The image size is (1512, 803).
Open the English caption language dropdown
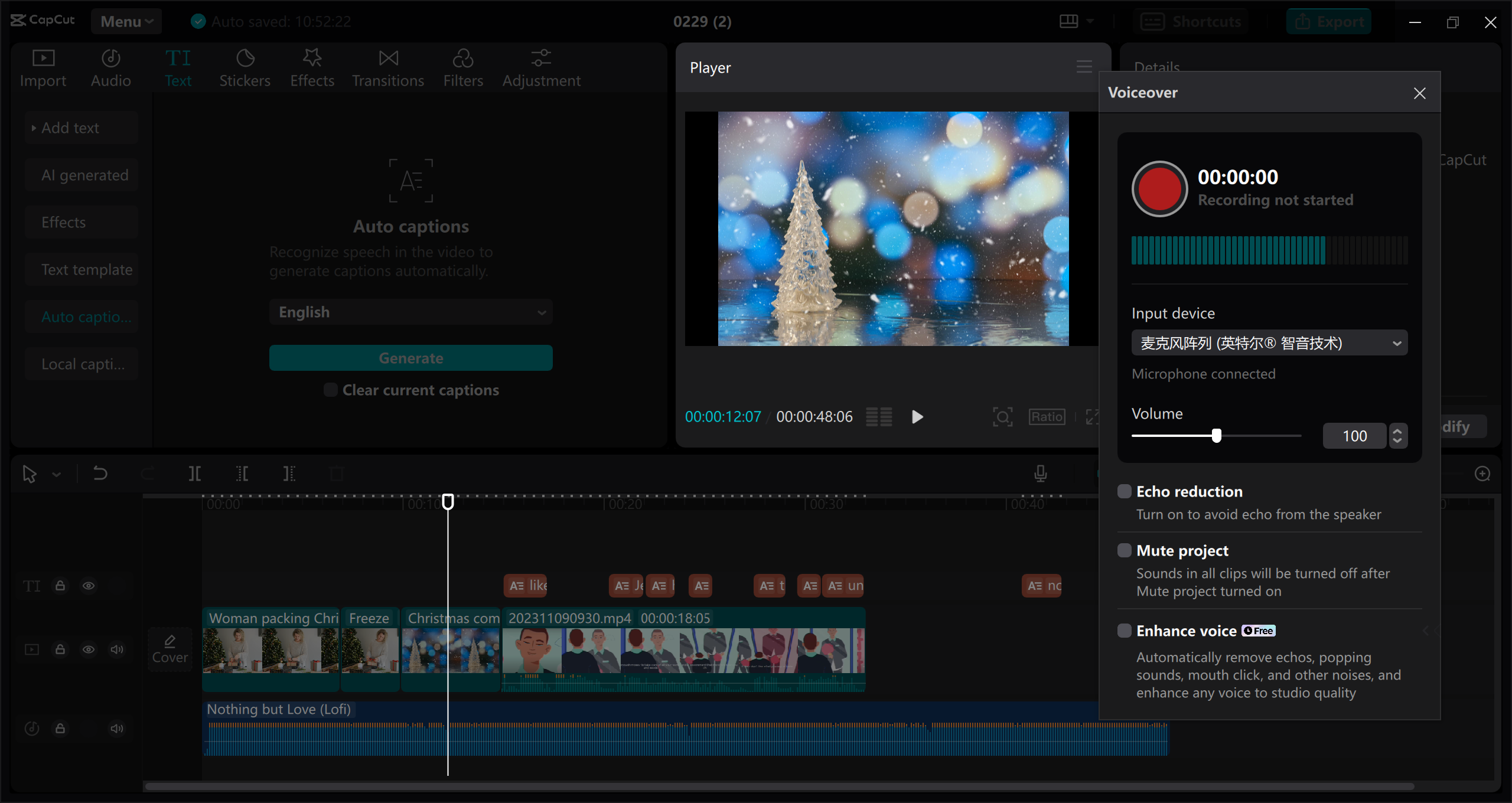coord(410,311)
